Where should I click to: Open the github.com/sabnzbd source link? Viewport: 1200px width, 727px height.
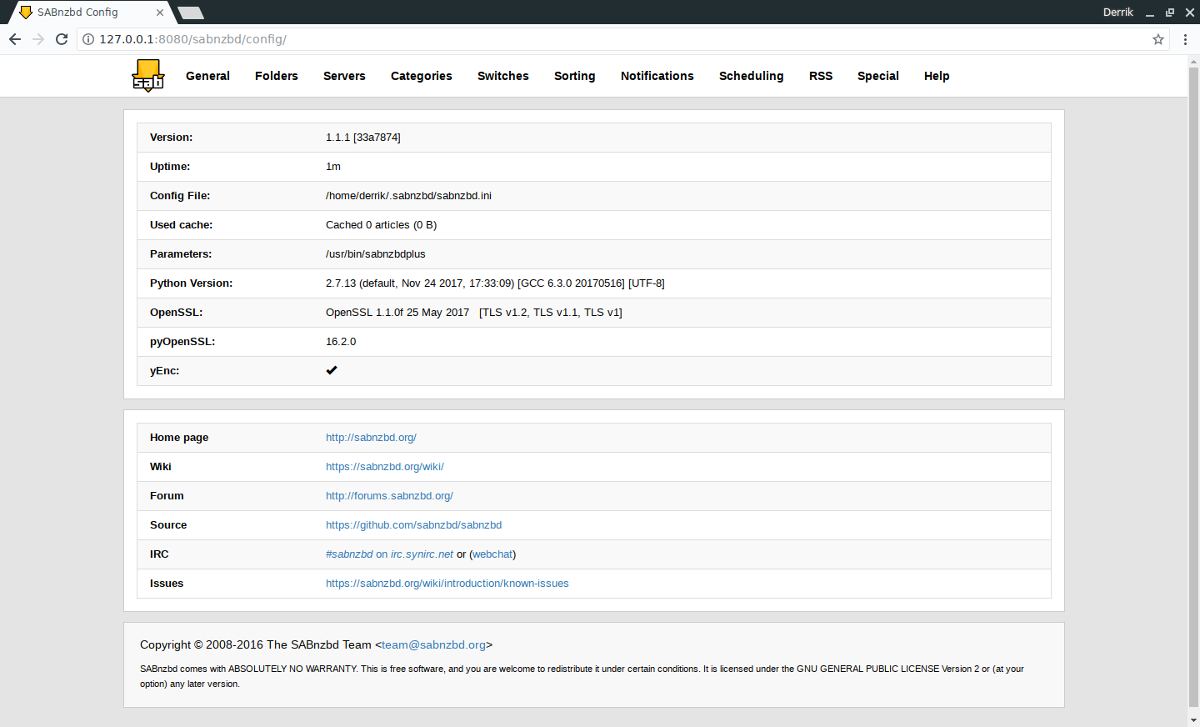click(x=414, y=525)
